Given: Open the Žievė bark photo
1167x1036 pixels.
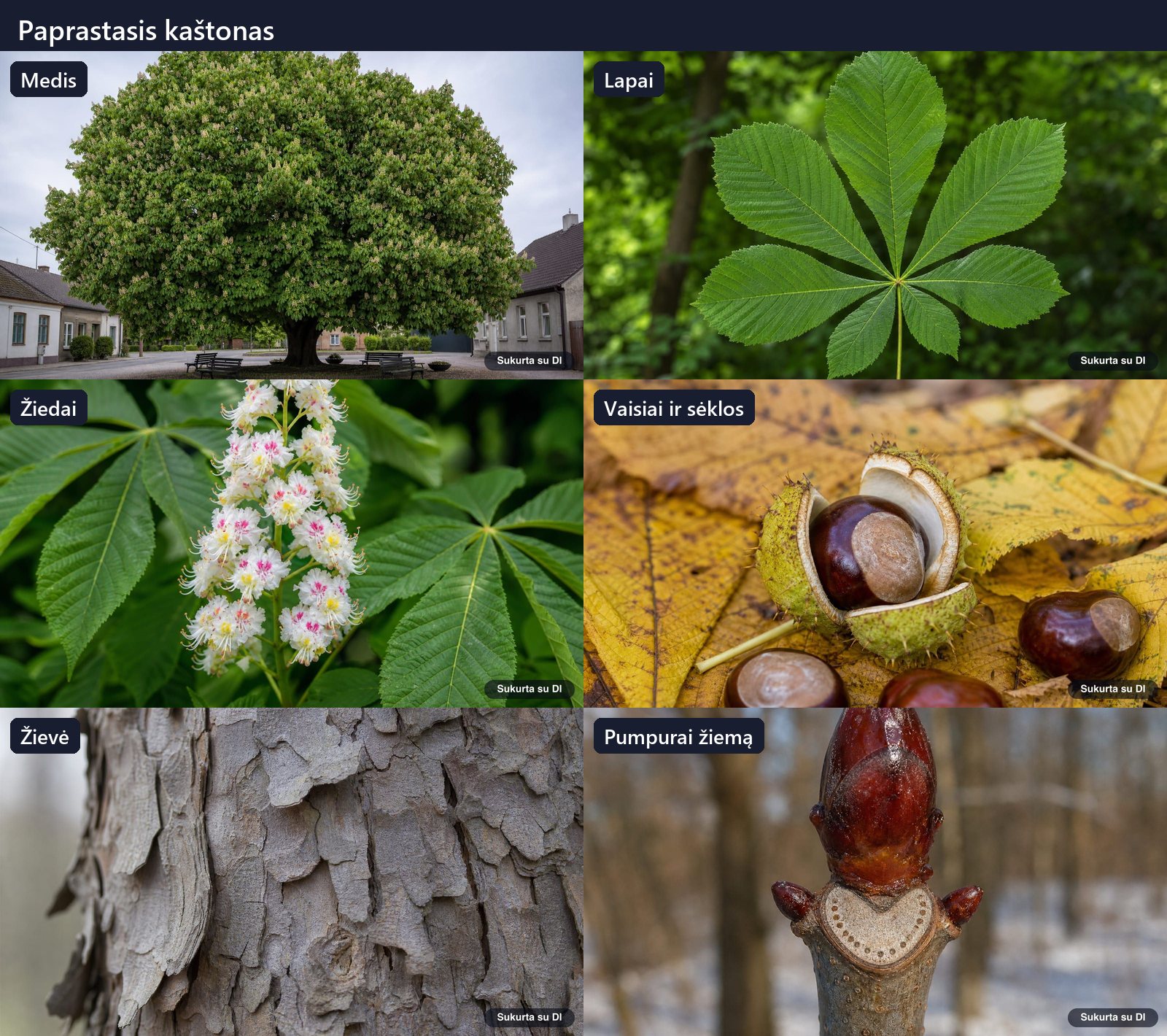Looking at the screenshot, I should point(292,872).
